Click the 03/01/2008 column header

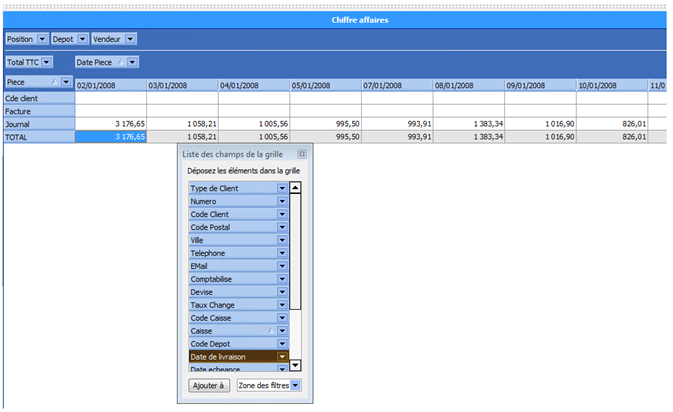click(x=182, y=85)
